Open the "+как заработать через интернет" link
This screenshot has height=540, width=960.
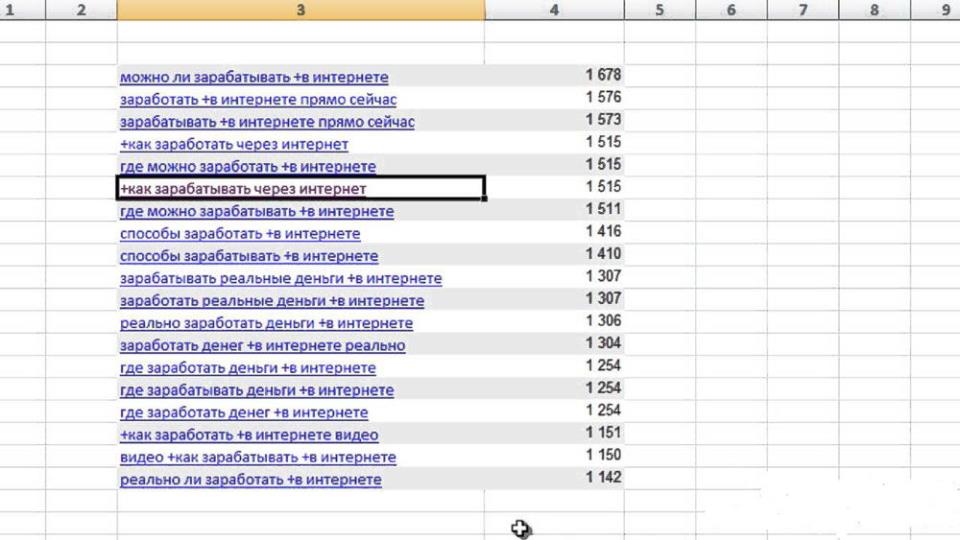(234, 144)
